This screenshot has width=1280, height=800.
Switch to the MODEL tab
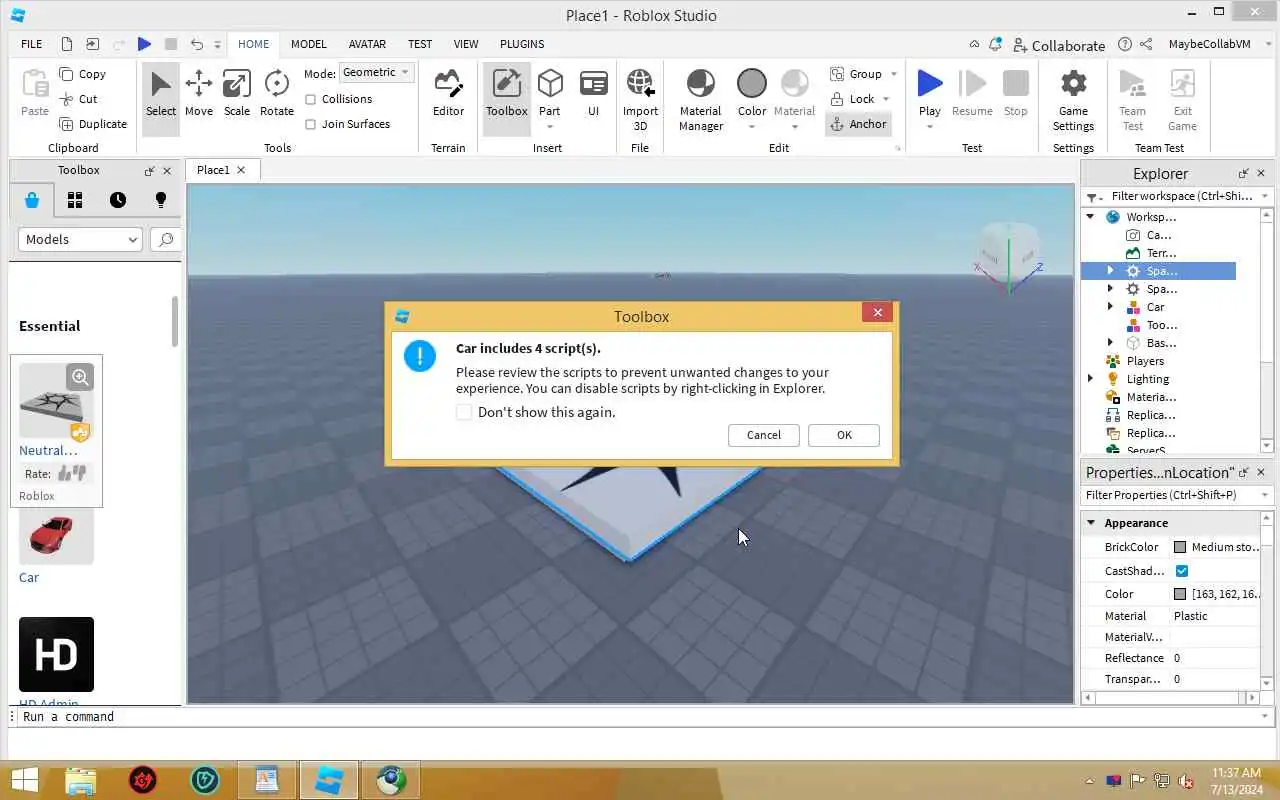pos(309,44)
